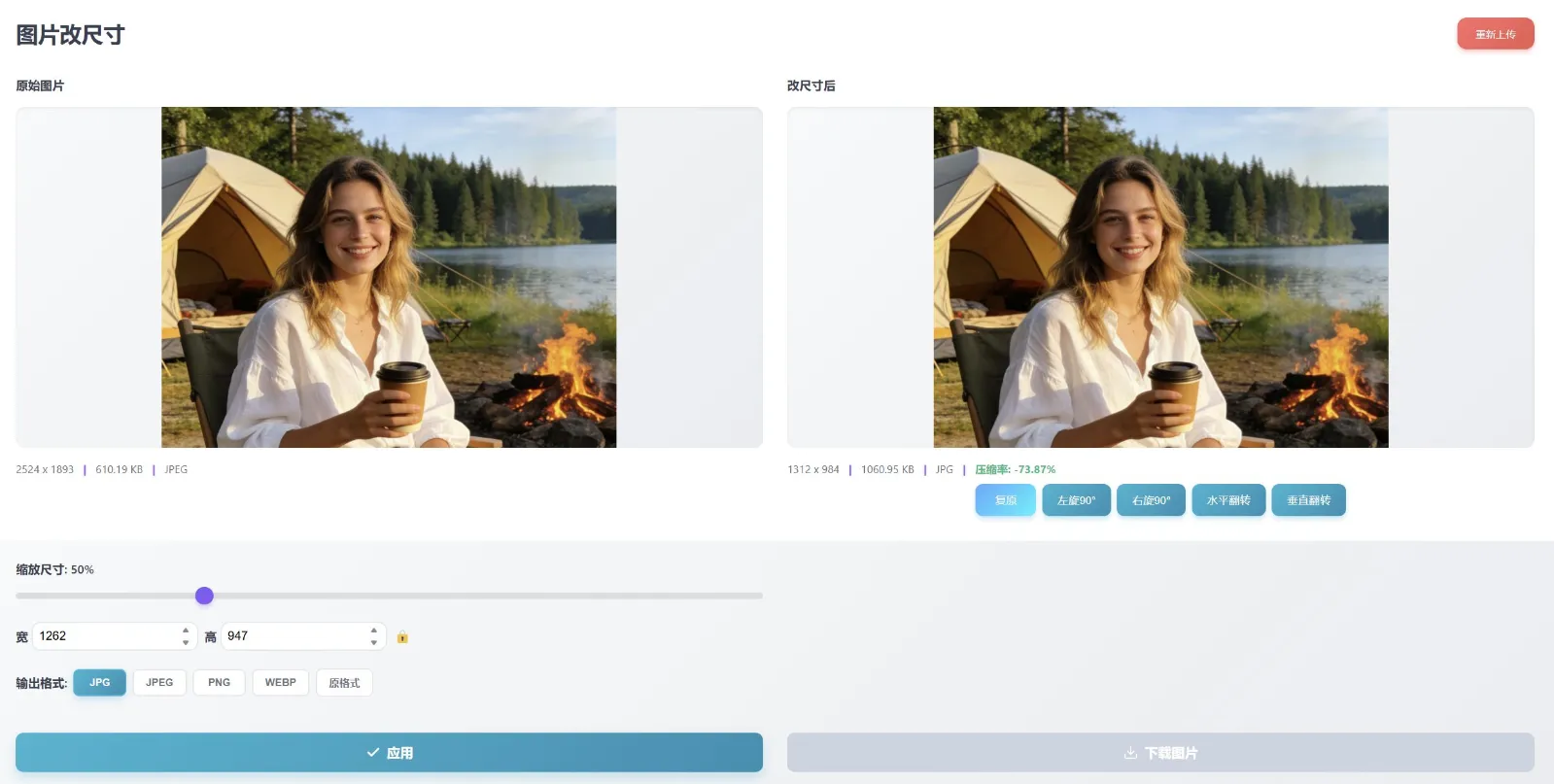Image resolution: width=1554 pixels, height=784 pixels.
Task: Choose WEBP as output format
Action: (x=281, y=683)
